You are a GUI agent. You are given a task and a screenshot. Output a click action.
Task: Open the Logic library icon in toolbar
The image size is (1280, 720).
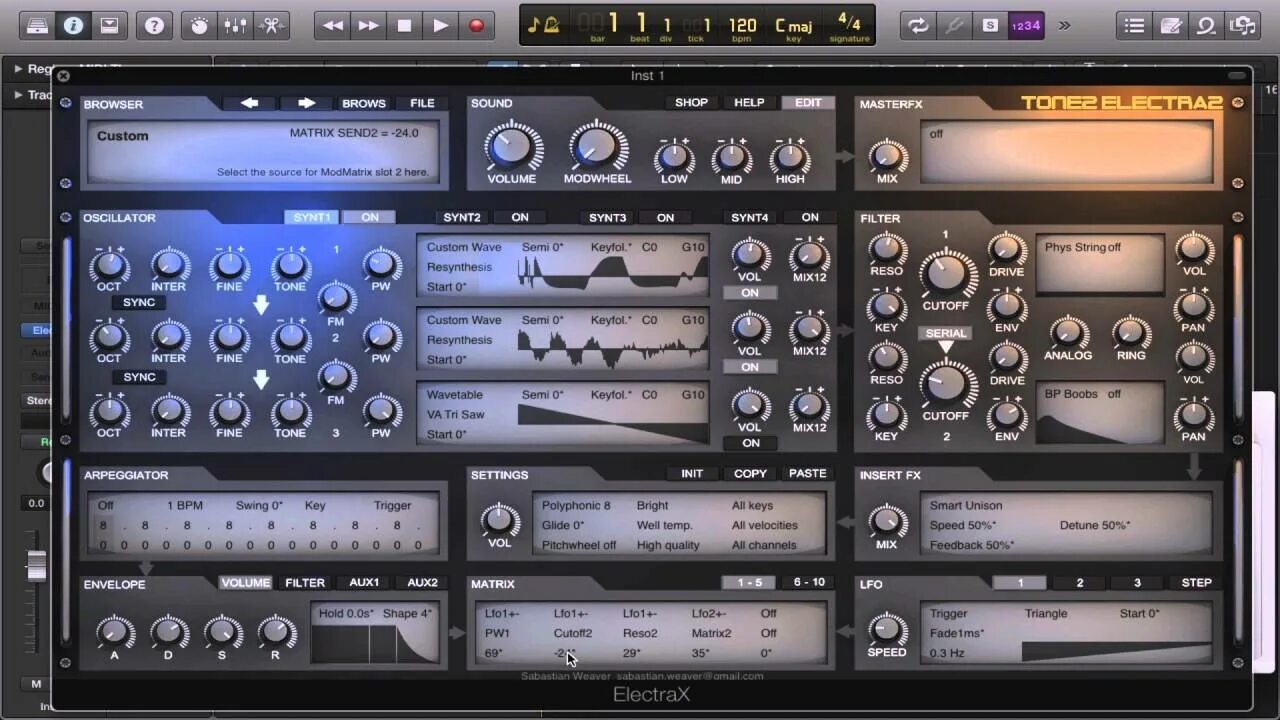tap(38, 26)
